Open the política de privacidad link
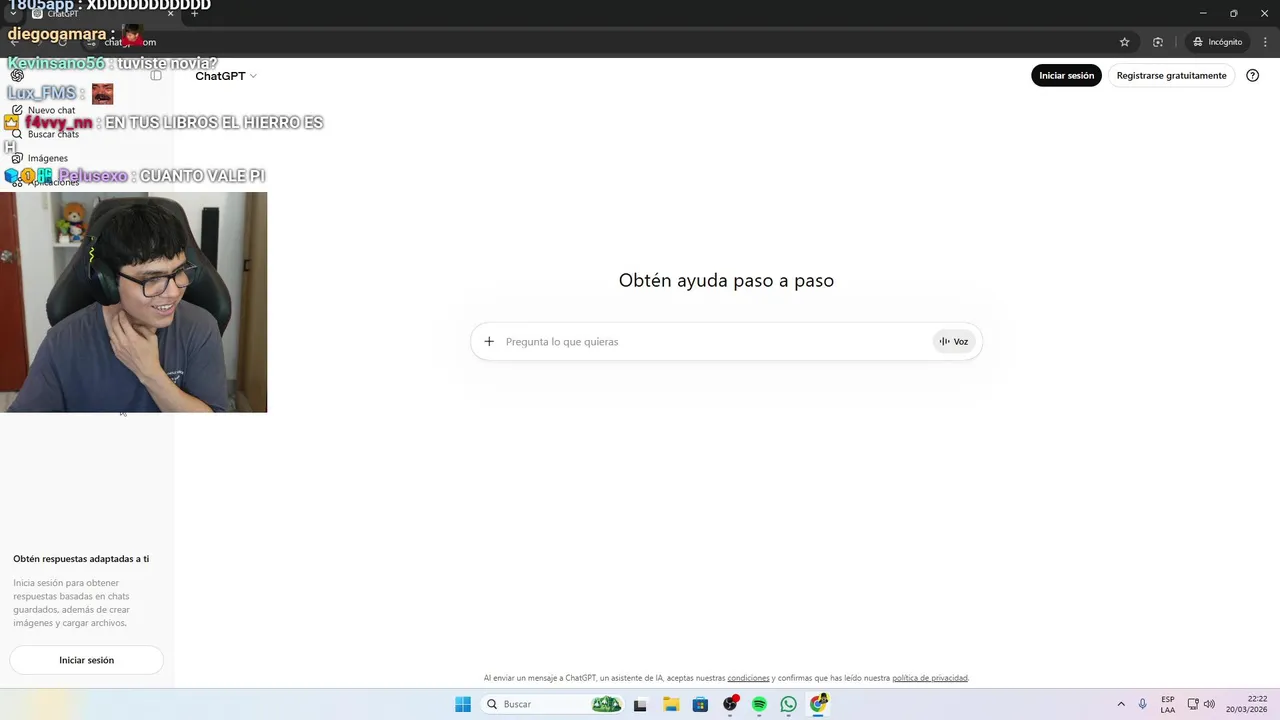1280x720 pixels. pos(930,678)
